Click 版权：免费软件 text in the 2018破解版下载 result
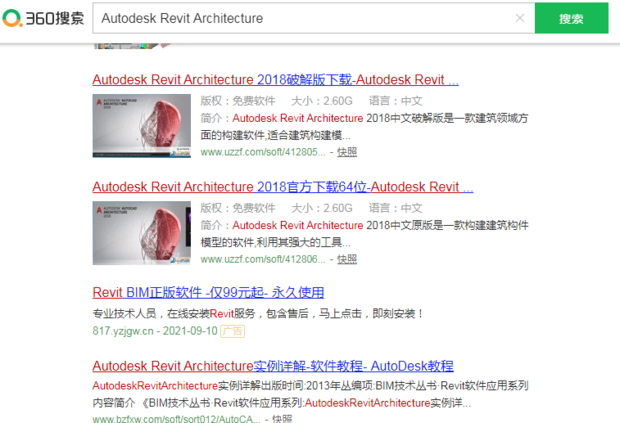The height and width of the screenshot is (423, 620). click(x=238, y=101)
